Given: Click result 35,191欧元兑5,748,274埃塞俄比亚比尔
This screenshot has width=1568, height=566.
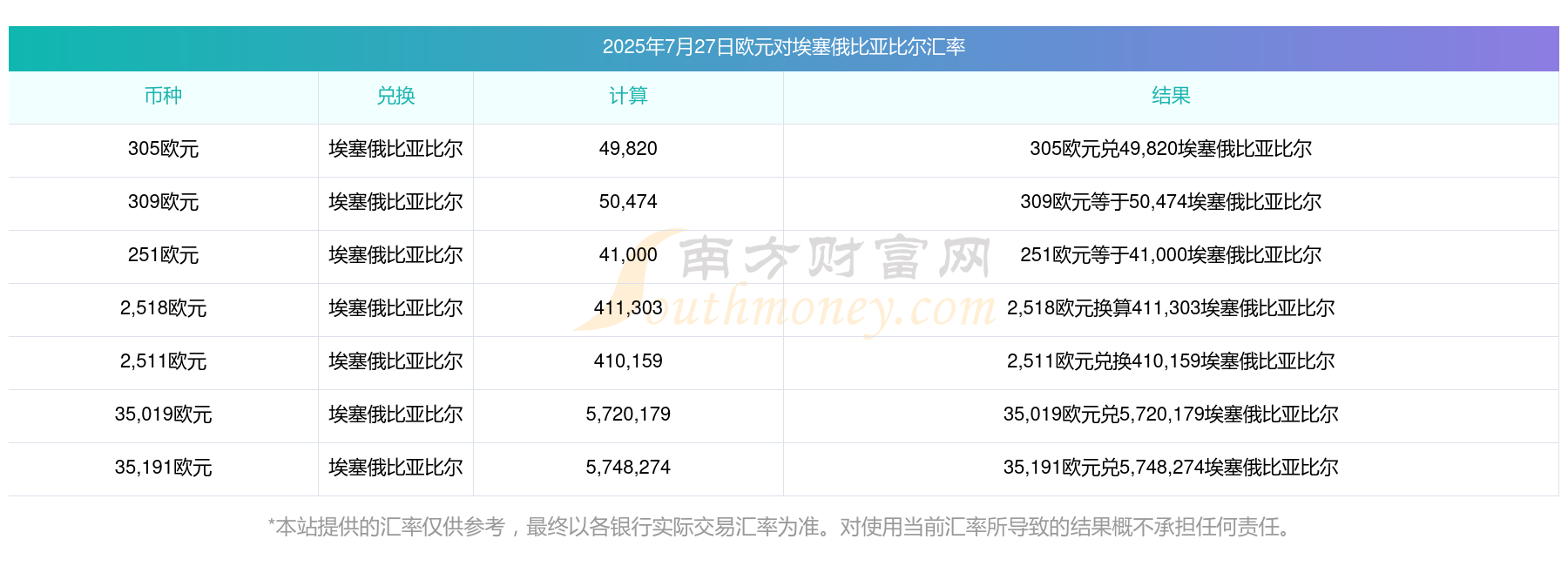Looking at the screenshot, I should (1171, 468).
